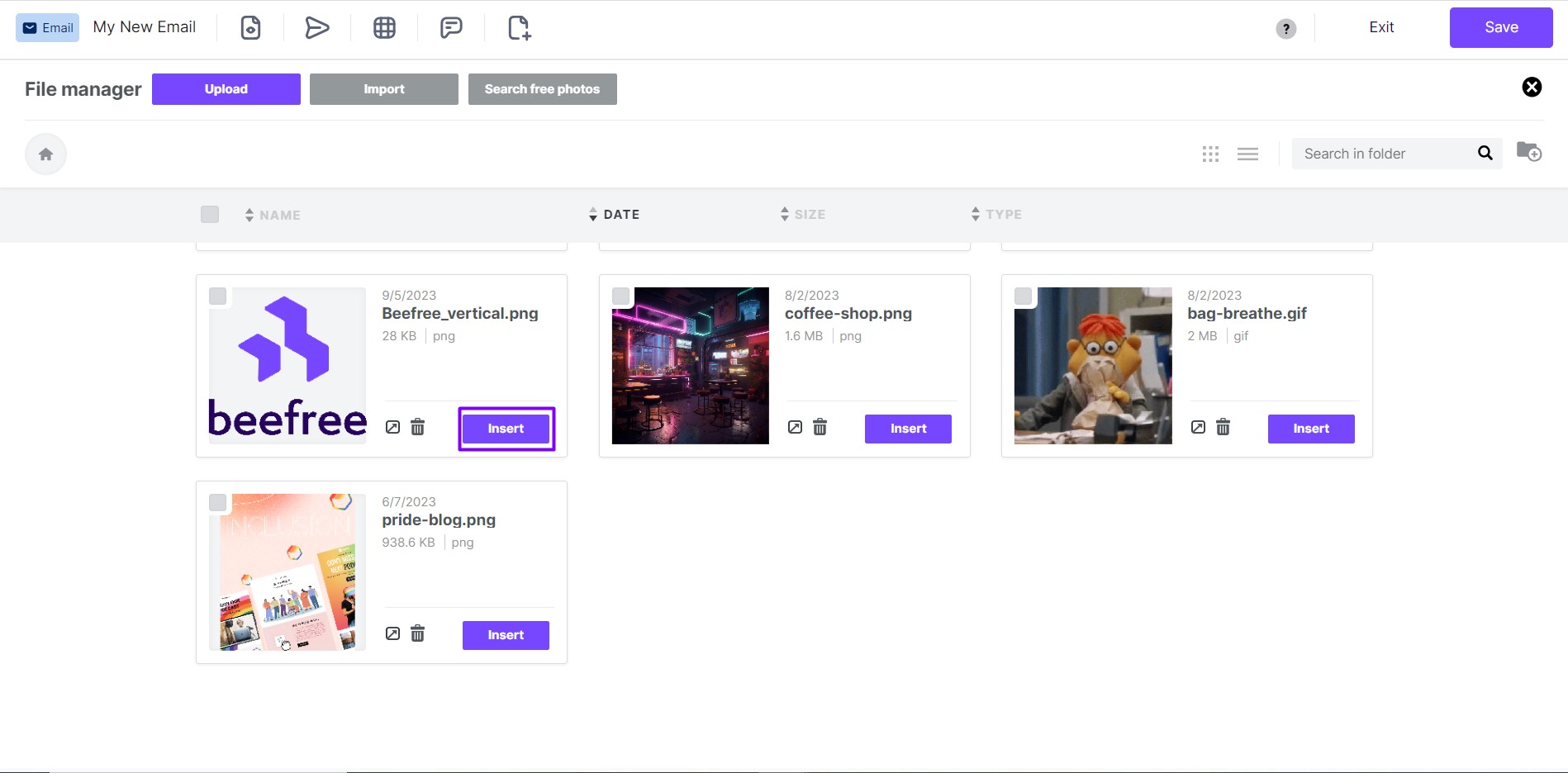Sort files by NAME column
Image resolution: width=1568 pixels, height=773 pixels.
click(273, 216)
